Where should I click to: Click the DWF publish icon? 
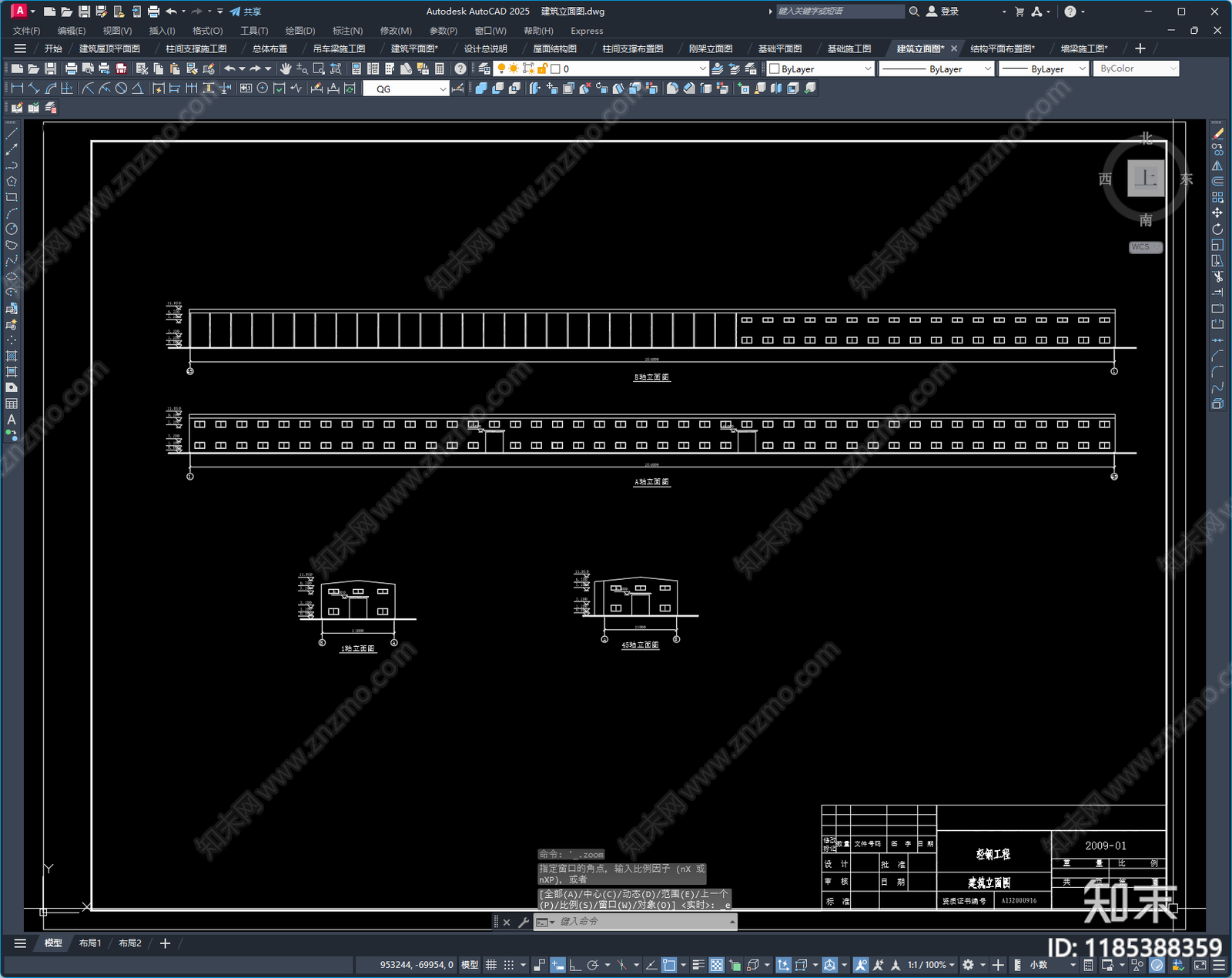click(x=122, y=69)
